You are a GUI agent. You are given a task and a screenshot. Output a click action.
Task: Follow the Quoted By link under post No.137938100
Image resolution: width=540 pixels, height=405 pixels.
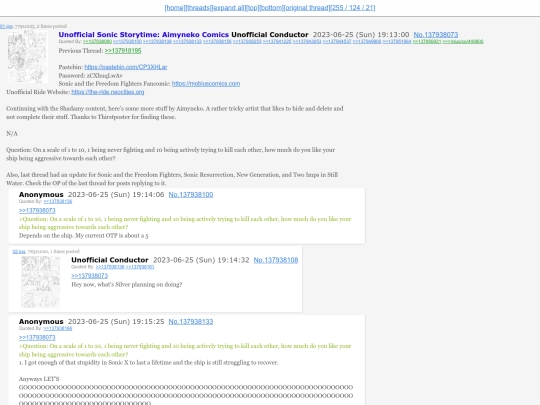point(58,201)
